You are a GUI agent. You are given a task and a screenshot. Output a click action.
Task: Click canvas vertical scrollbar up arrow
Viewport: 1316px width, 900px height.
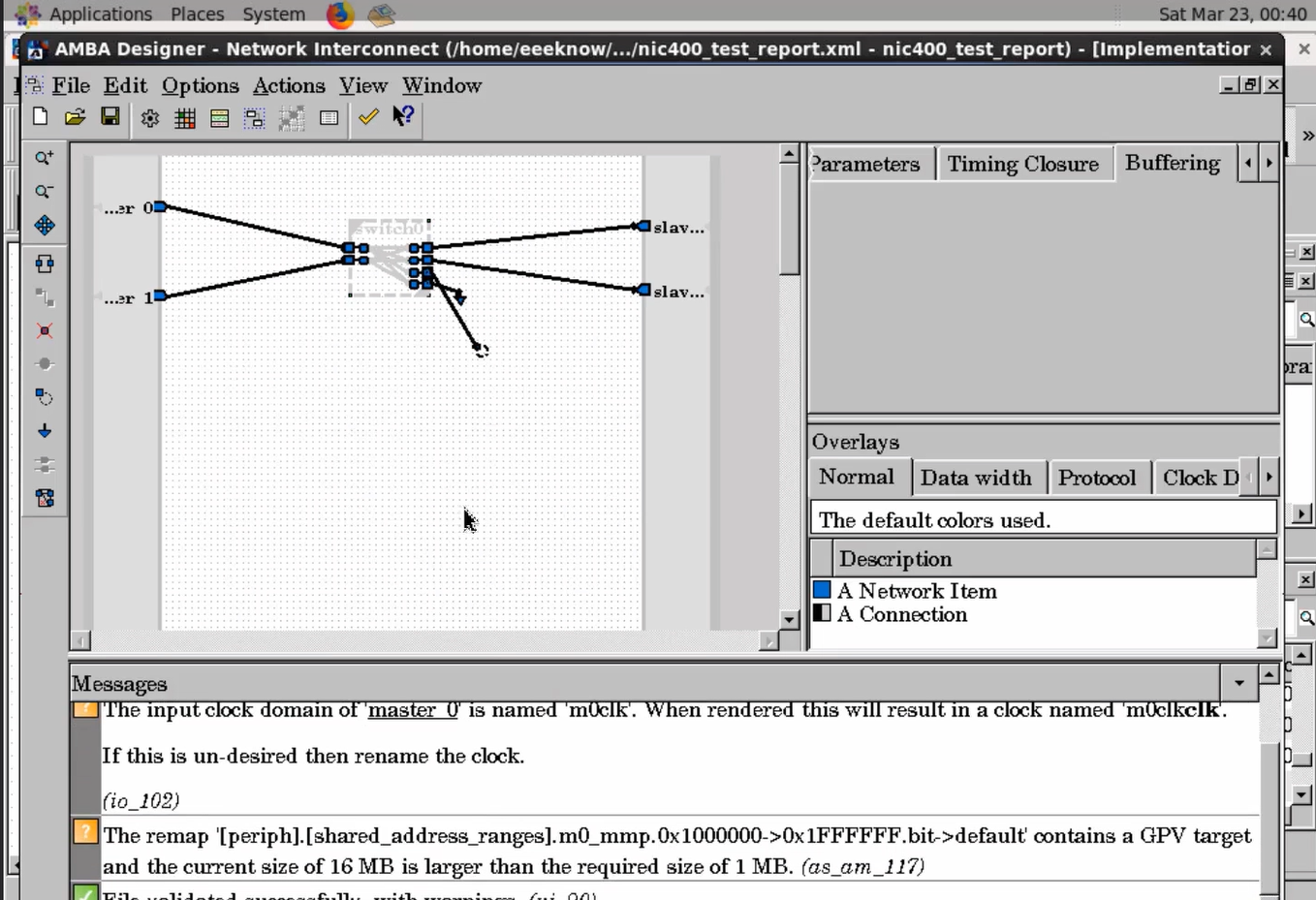click(x=789, y=155)
